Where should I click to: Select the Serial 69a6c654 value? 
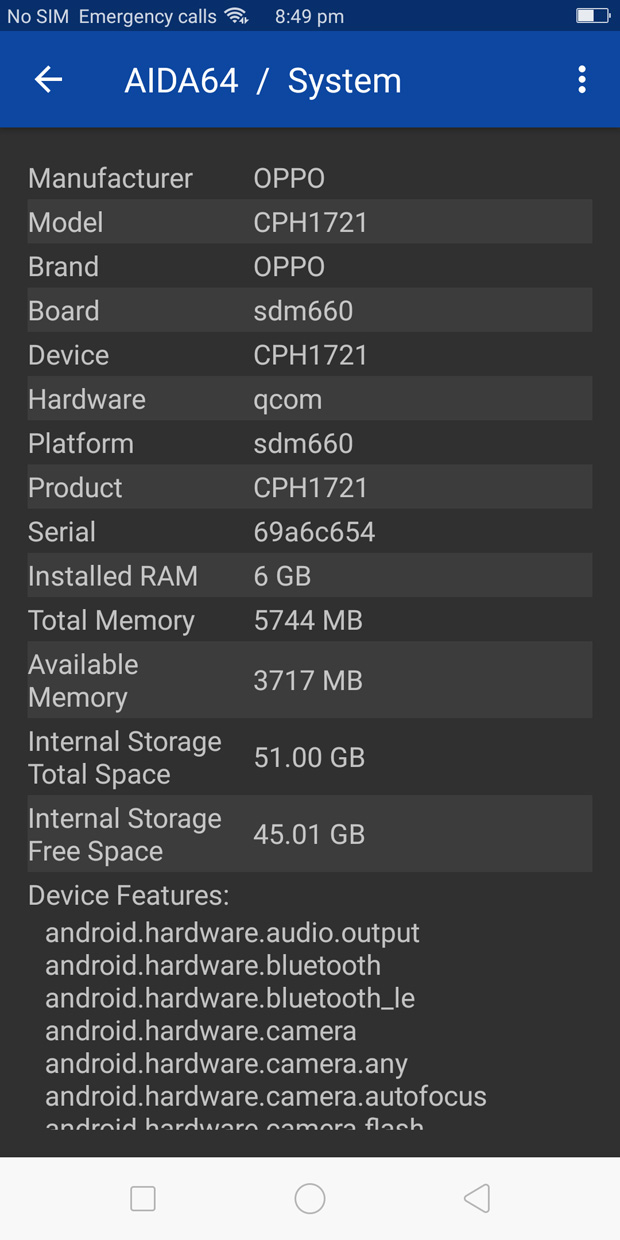coord(314,532)
